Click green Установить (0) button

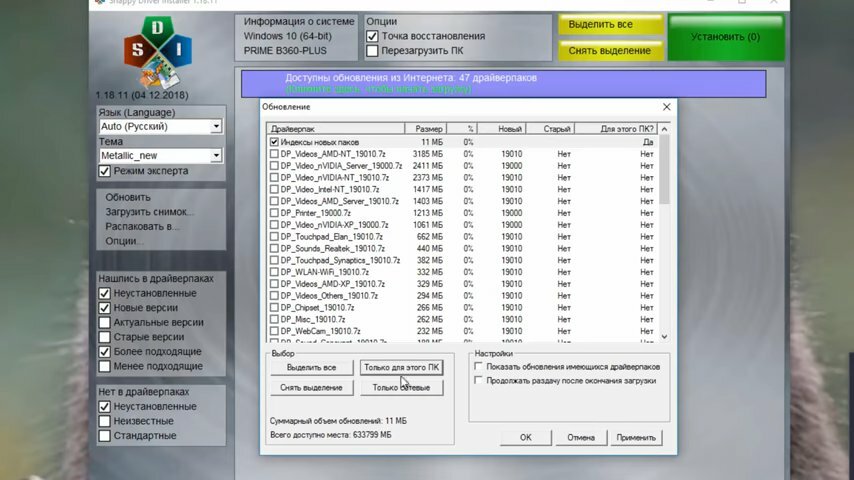pyautogui.click(x=725, y=37)
